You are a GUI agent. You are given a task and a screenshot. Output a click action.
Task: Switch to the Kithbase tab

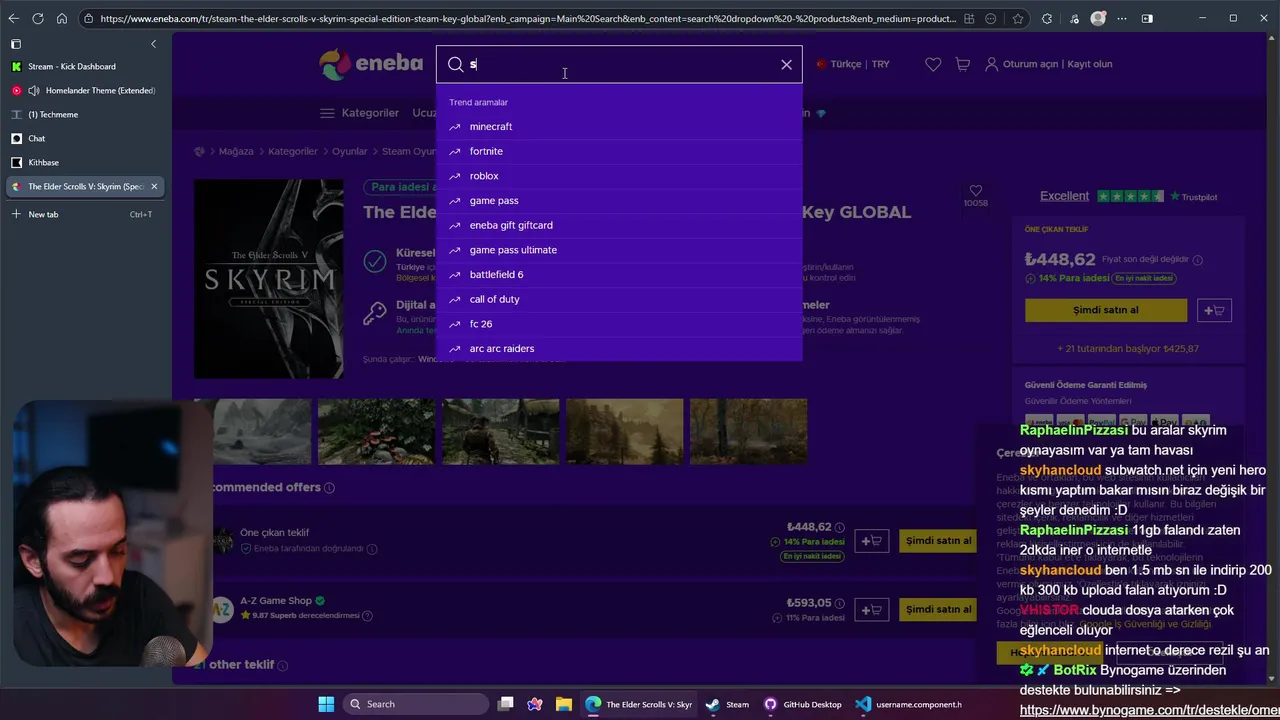pyautogui.click(x=84, y=162)
